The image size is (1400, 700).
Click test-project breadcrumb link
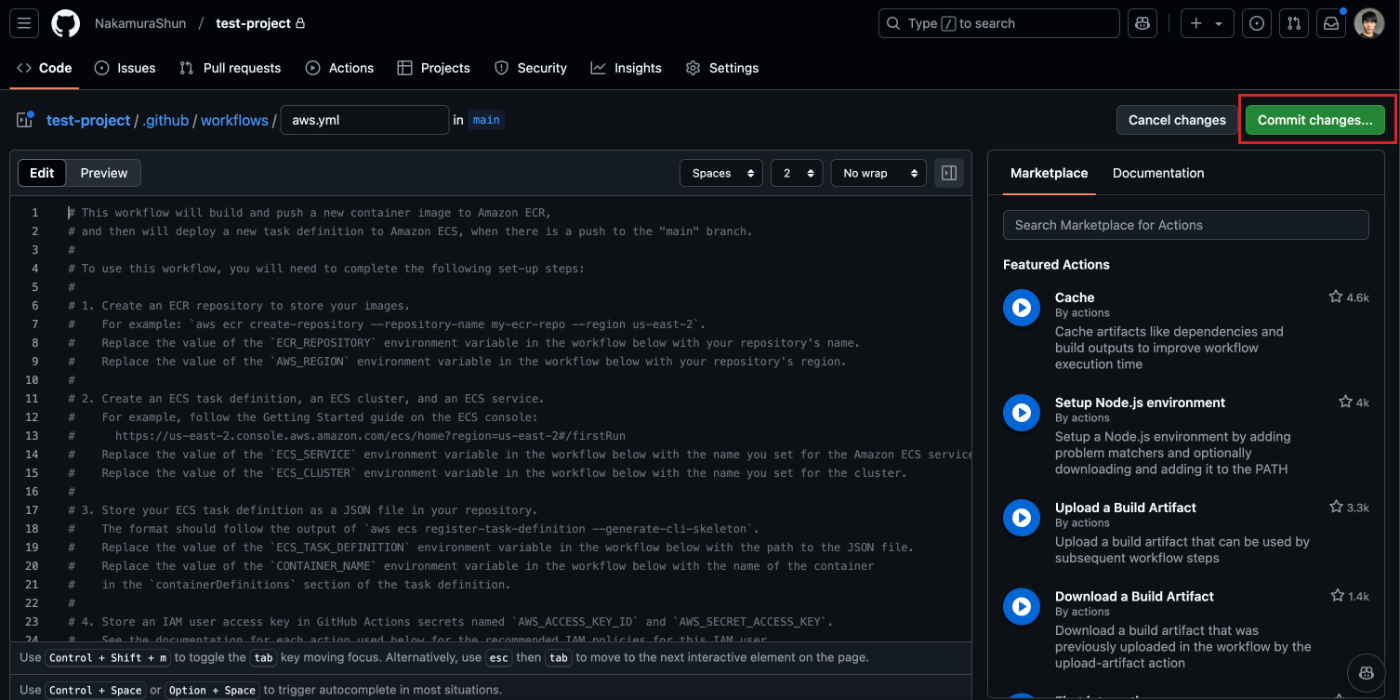click(x=88, y=120)
